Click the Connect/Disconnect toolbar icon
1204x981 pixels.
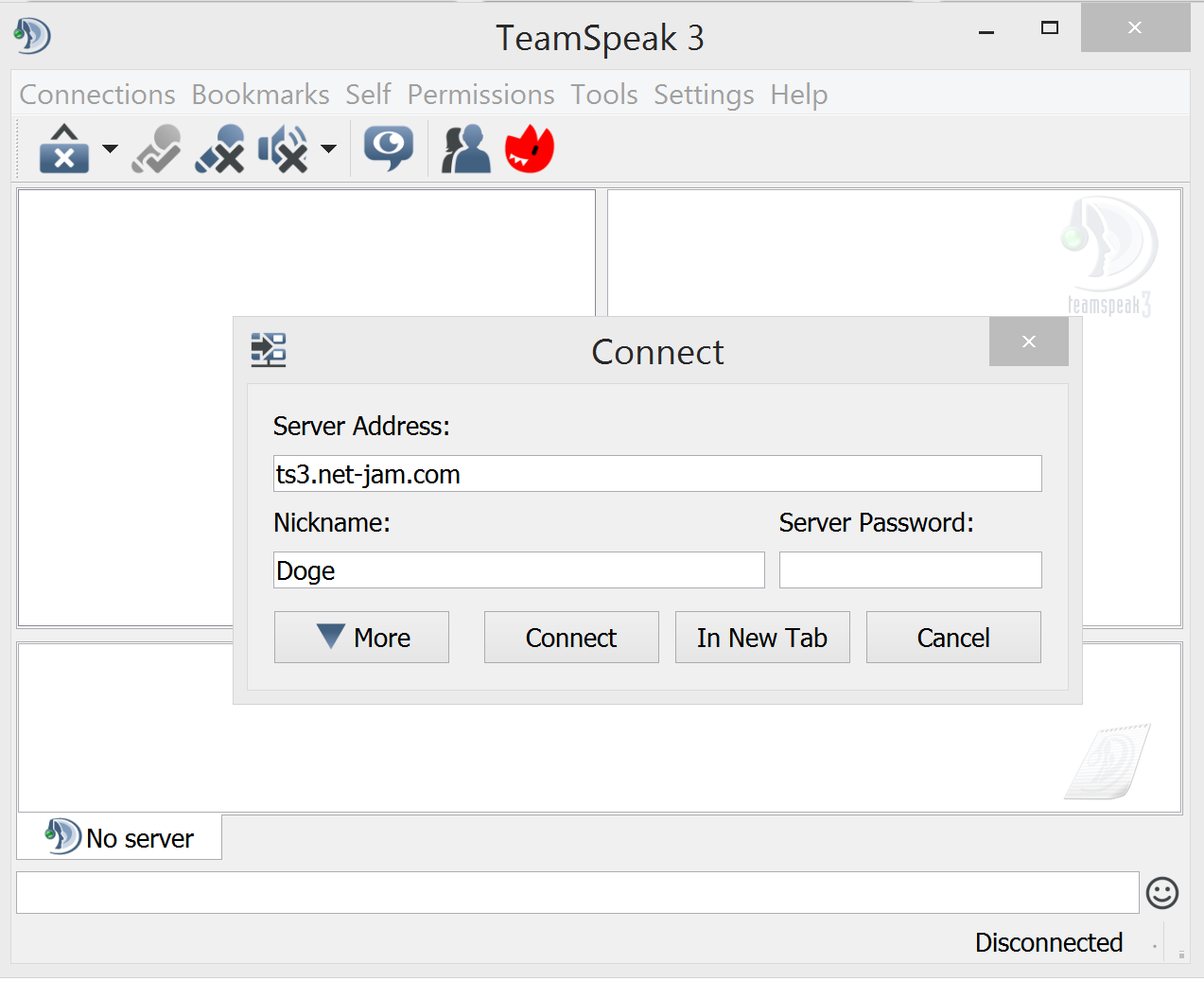tap(63, 149)
